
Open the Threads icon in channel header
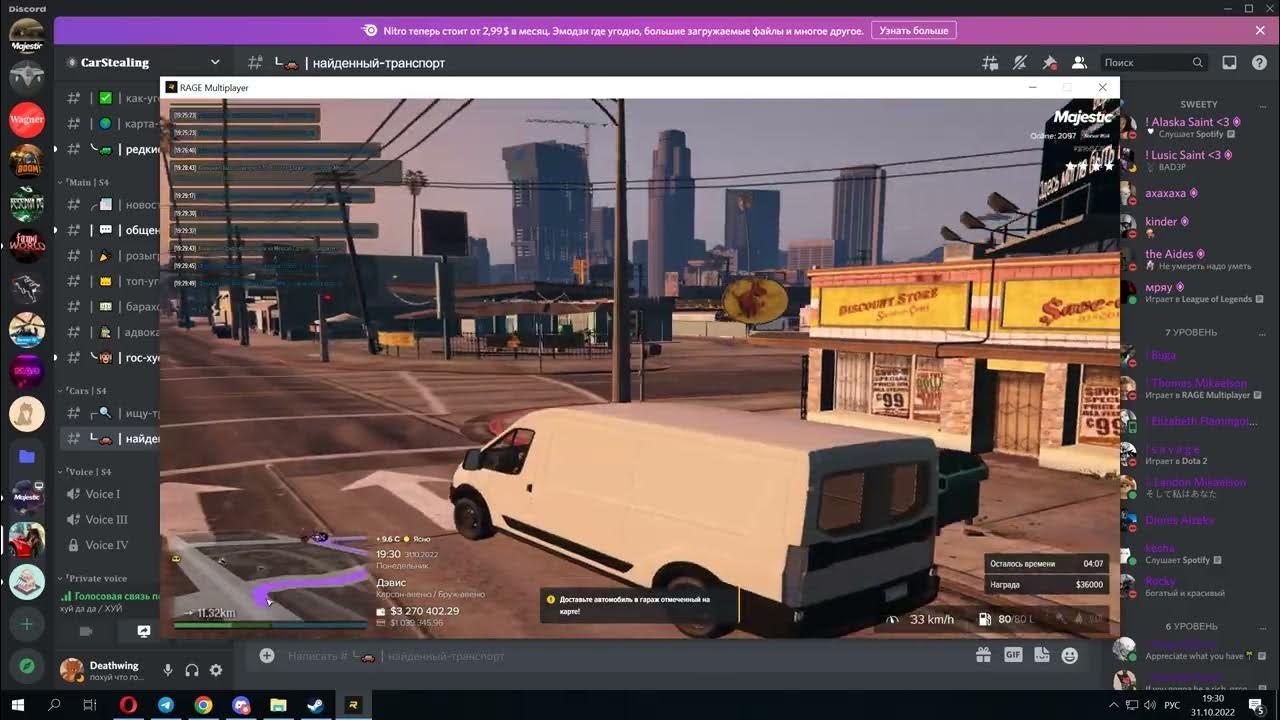(x=990, y=62)
